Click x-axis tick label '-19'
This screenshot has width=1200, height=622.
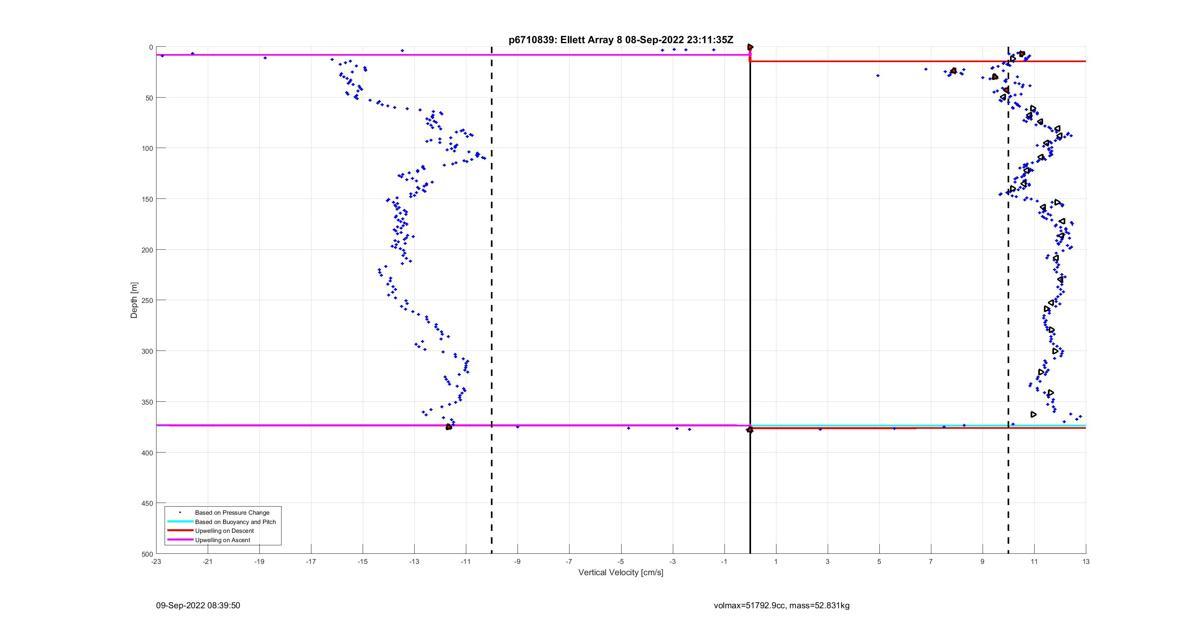click(x=259, y=562)
